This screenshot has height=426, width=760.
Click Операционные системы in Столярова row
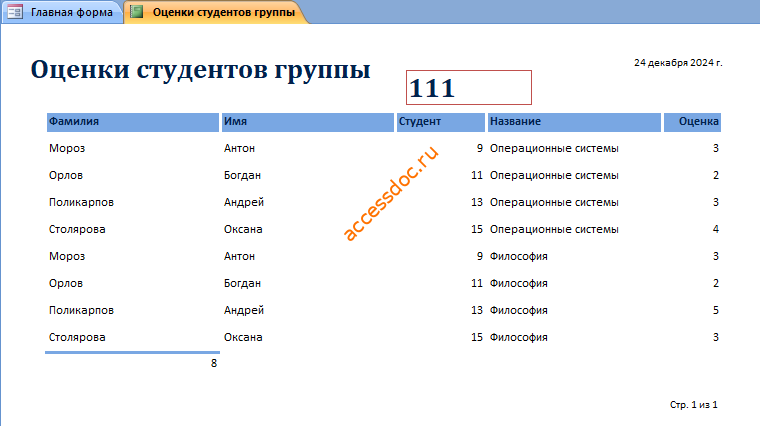pyautogui.click(x=554, y=229)
